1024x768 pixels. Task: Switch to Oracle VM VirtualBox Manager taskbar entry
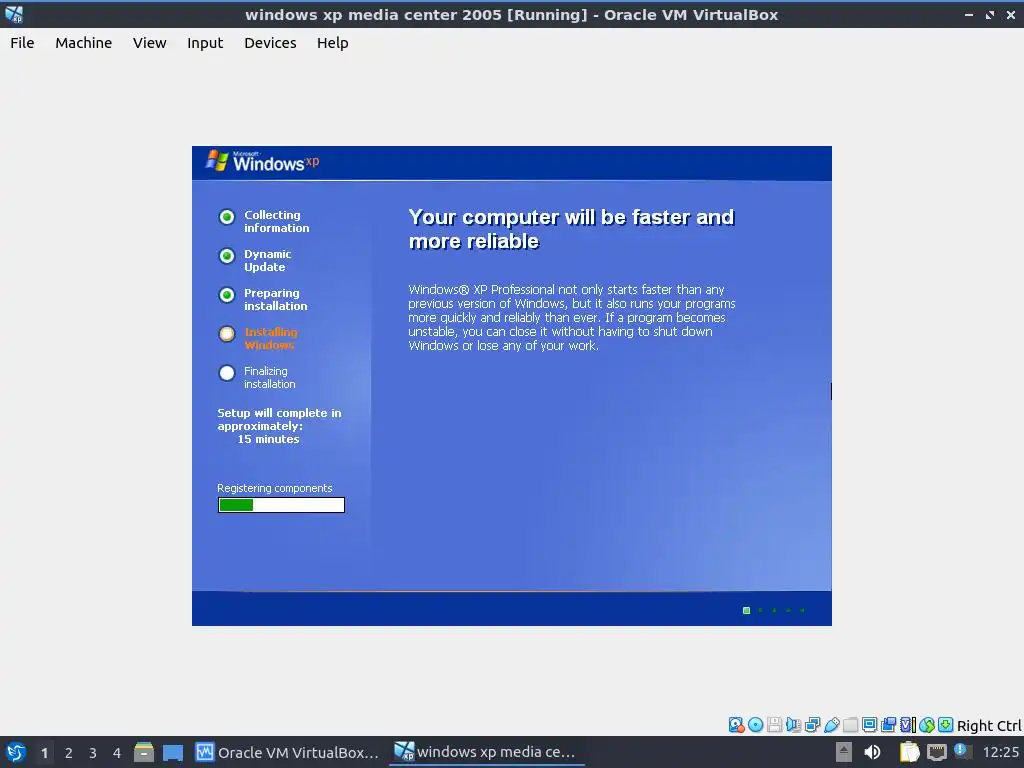(x=287, y=752)
